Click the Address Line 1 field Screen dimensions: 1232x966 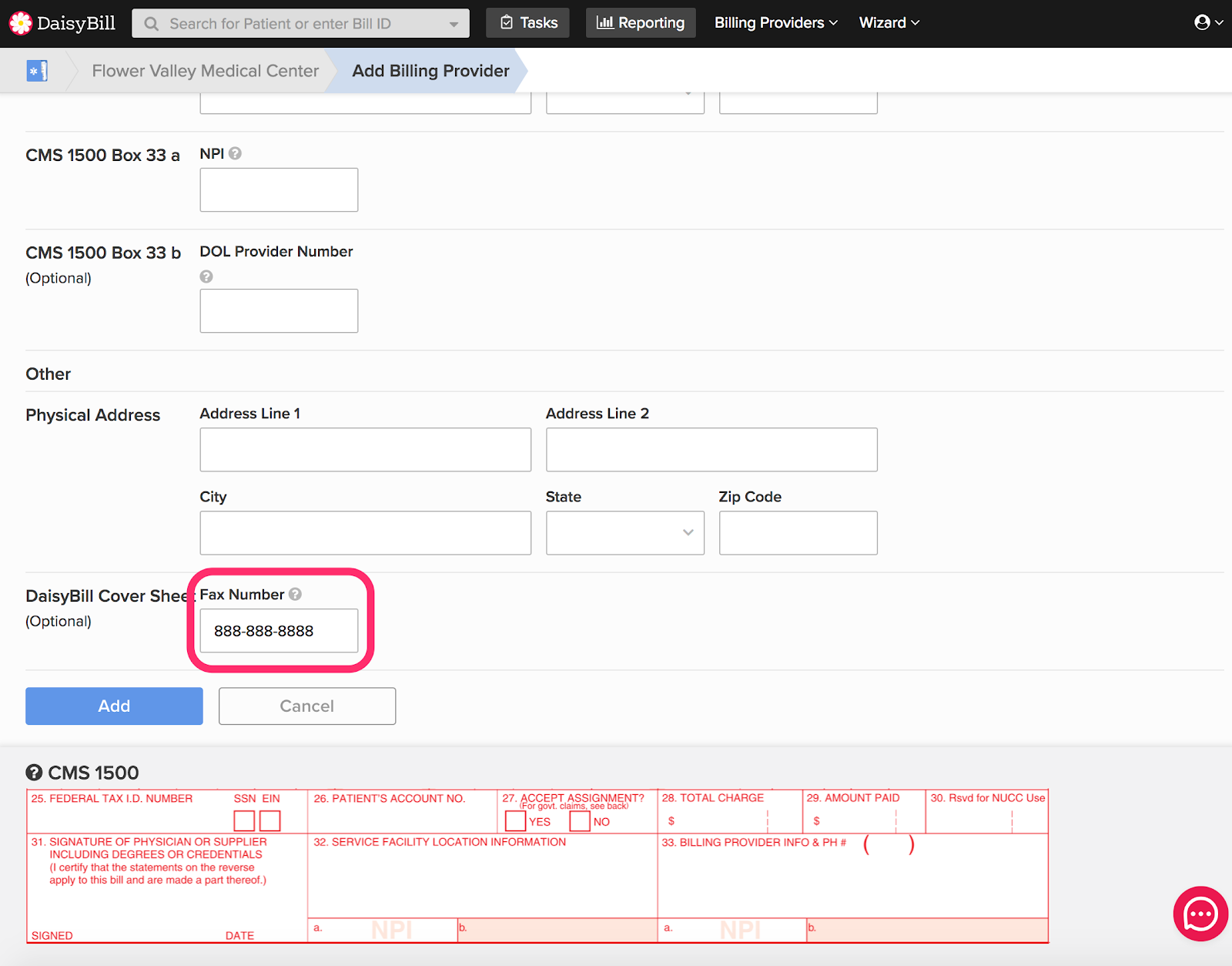[366, 450]
